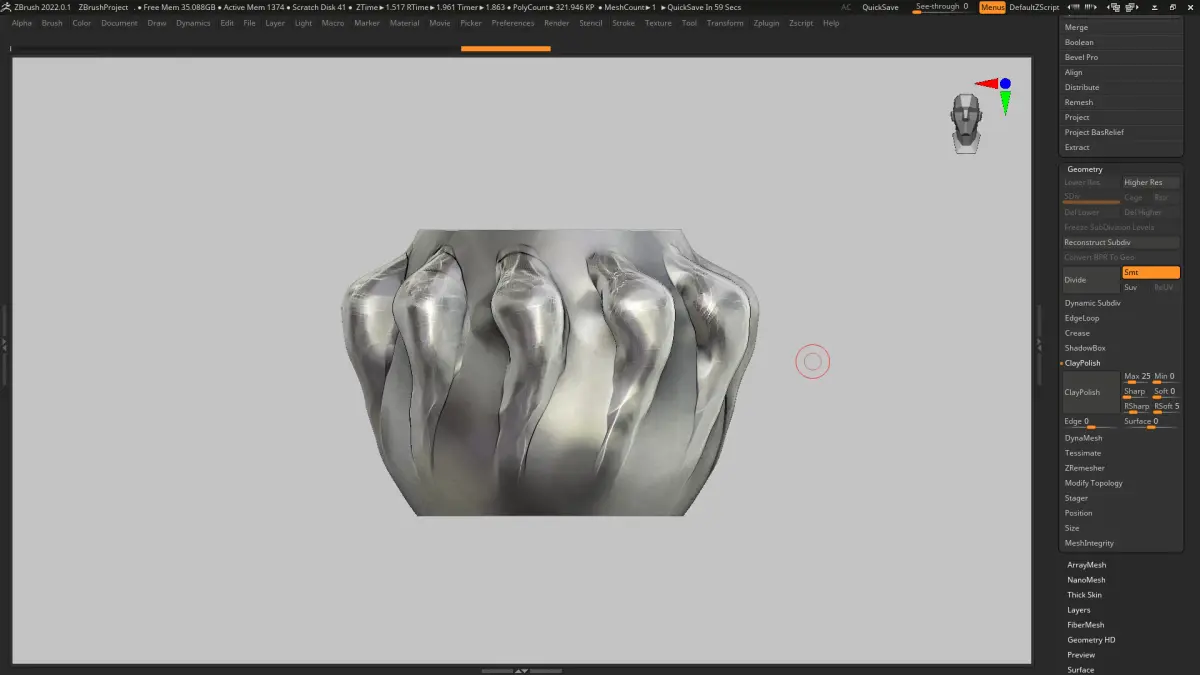Click the head model camera view indicator
Image resolution: width=1200 pixels, height=675 pixels.
pyautogui.click(x=965, y=124)
